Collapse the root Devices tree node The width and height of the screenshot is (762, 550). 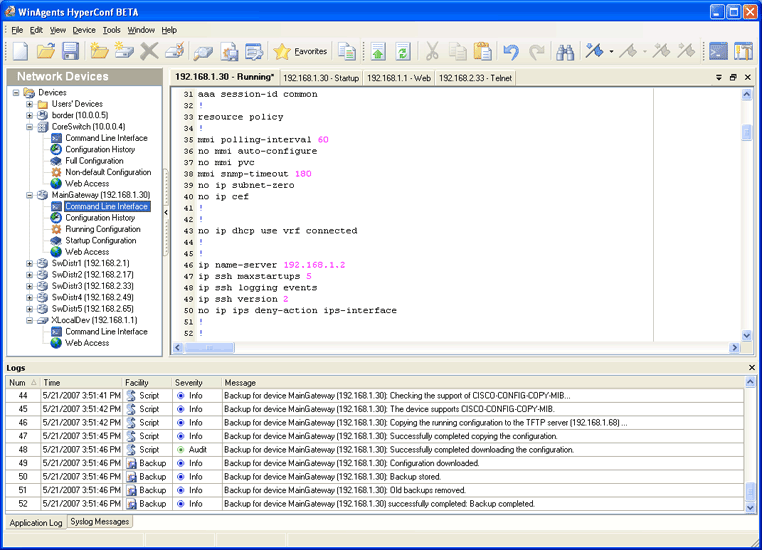tap(16, 92)
